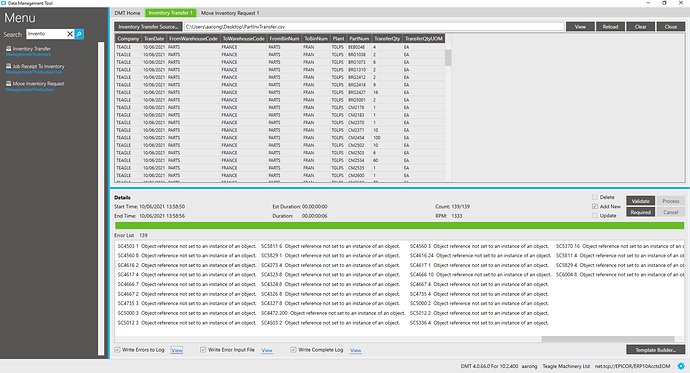
Task: Click the PartNum column header
Action: pyautogui.click(x=359, y=39)
